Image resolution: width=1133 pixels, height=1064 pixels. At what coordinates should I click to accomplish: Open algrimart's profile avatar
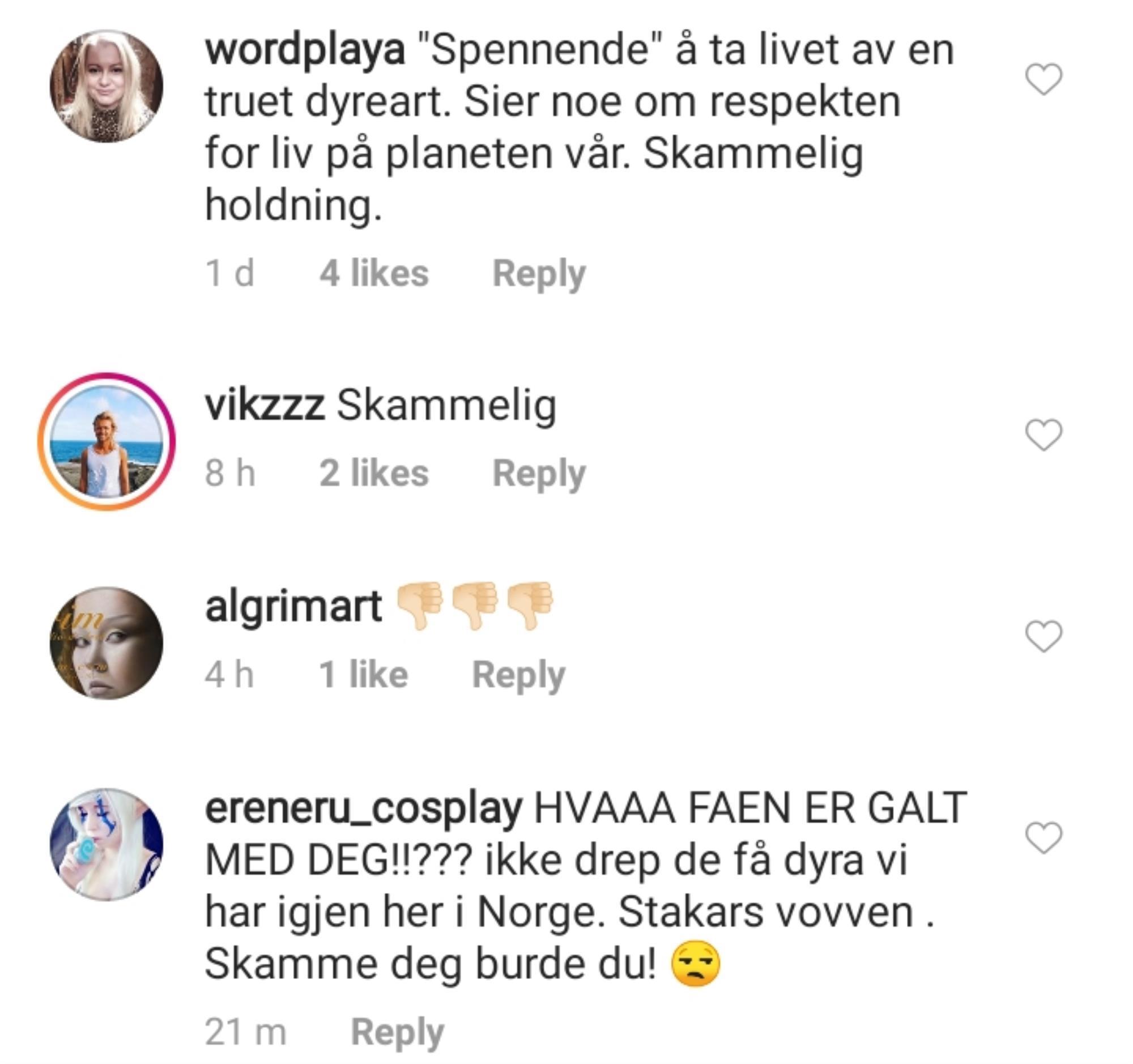click(107, 643)
